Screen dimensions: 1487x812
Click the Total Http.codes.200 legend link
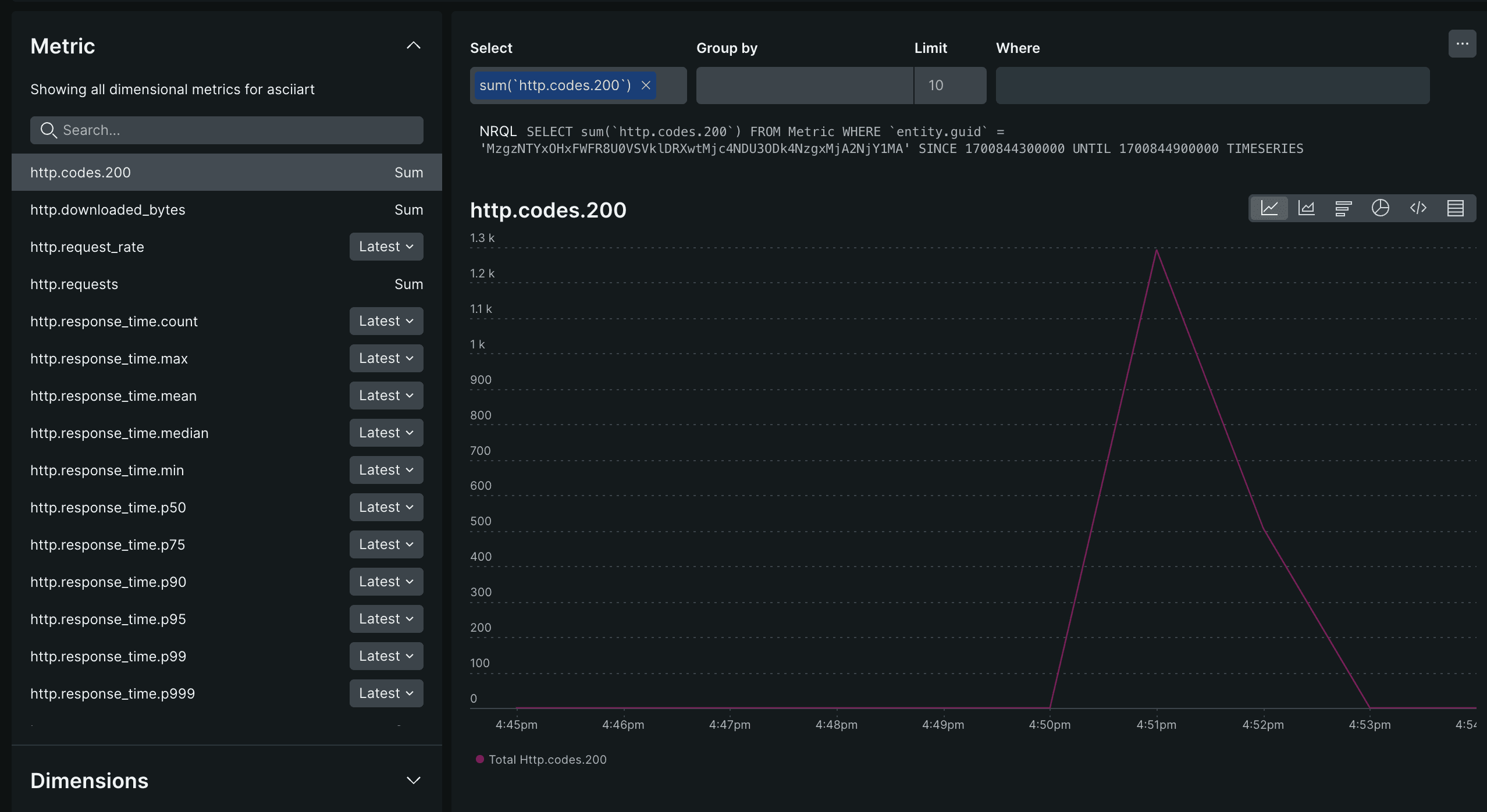(547, 759)
